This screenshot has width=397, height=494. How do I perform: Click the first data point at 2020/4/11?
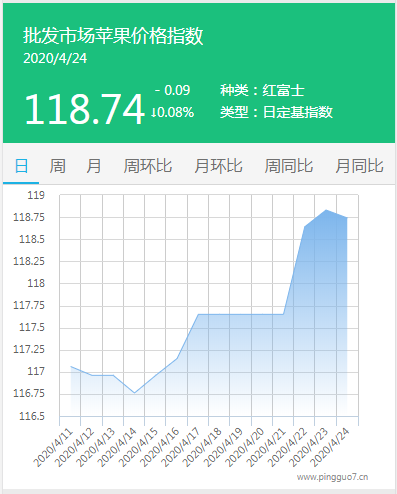(71, 366)
